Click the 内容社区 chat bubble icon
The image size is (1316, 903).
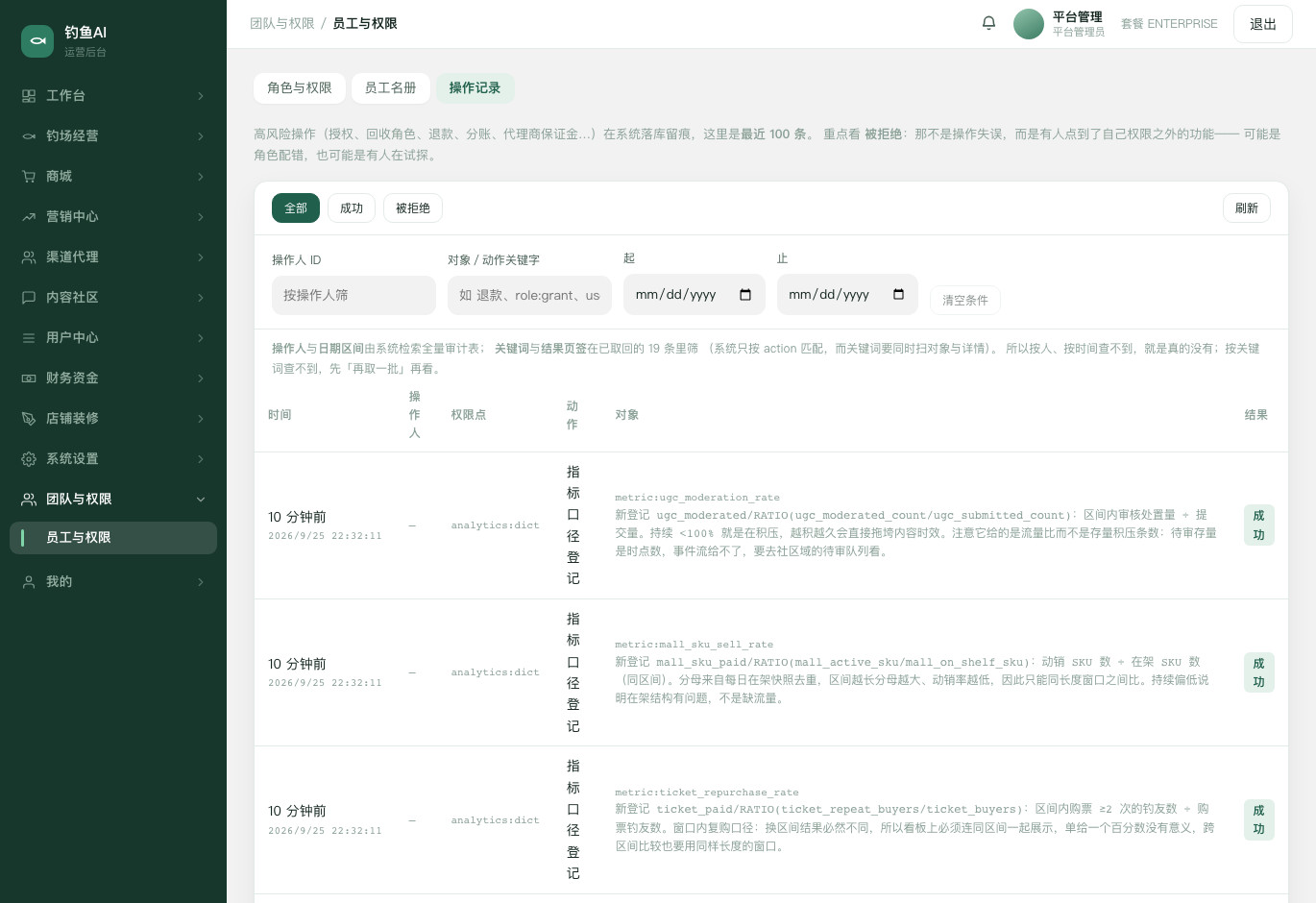tap(29, 298)
